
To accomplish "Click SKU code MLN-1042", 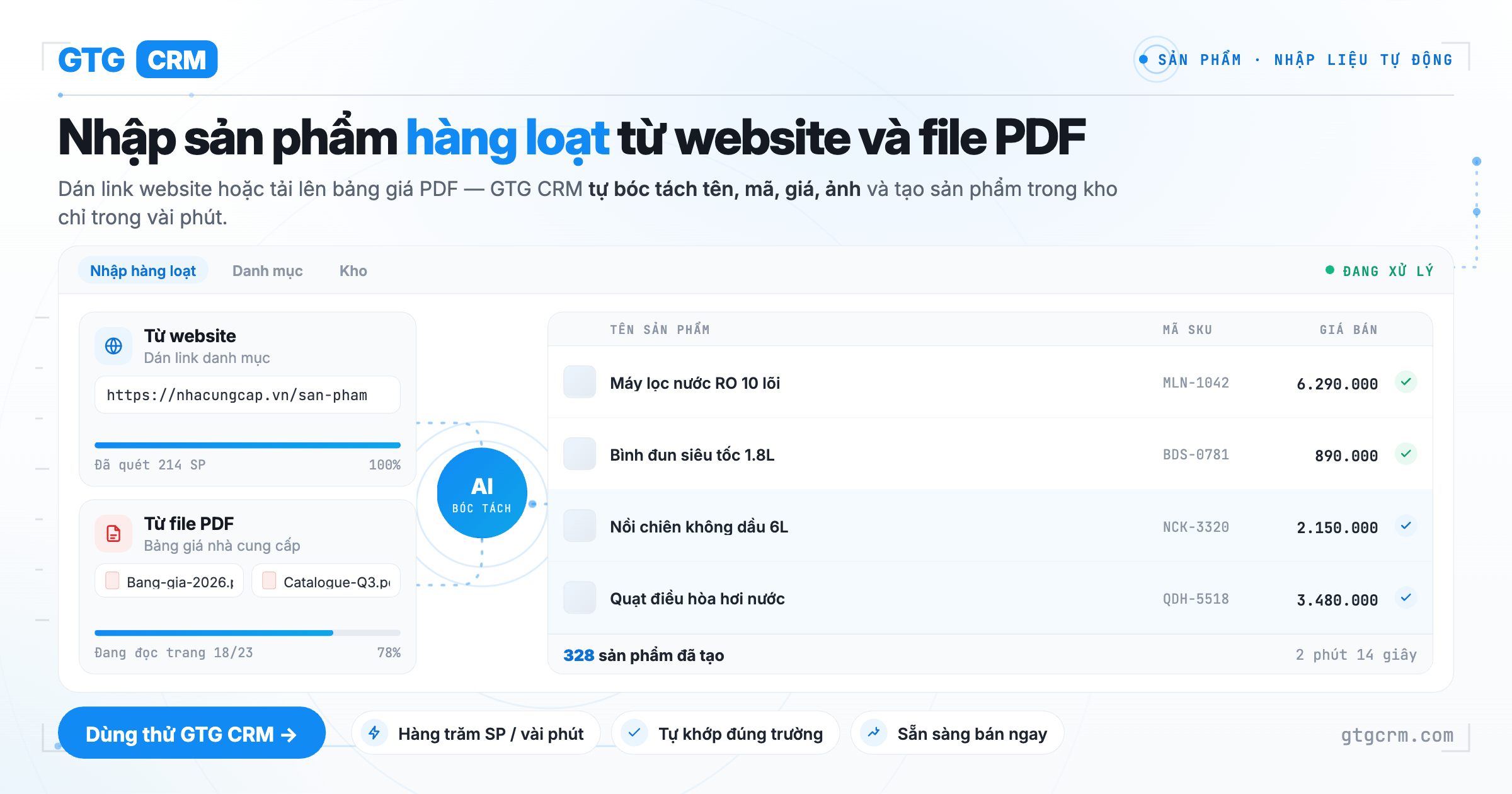I will coord(1196,383).
